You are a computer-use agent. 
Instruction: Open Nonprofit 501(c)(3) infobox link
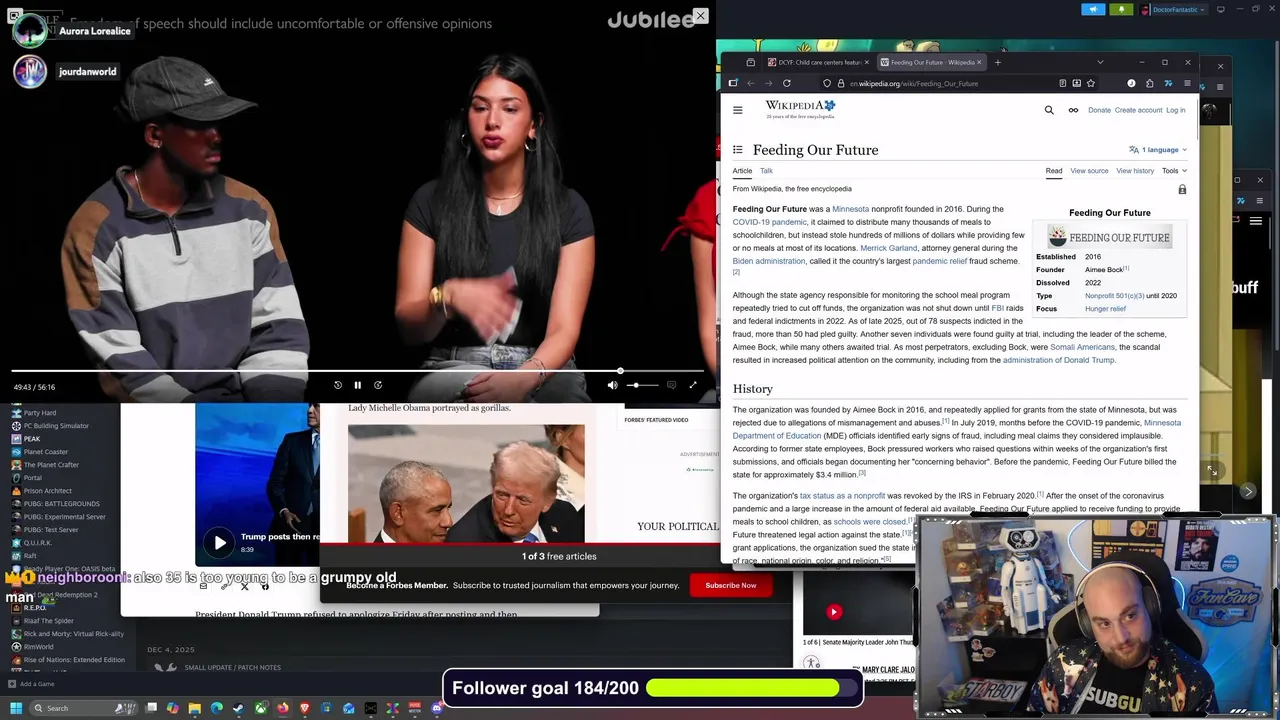click(1114, 296)
